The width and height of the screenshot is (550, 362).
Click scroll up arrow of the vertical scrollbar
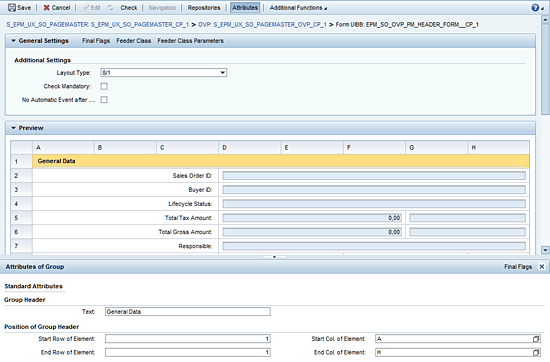(x=545, y=20)
